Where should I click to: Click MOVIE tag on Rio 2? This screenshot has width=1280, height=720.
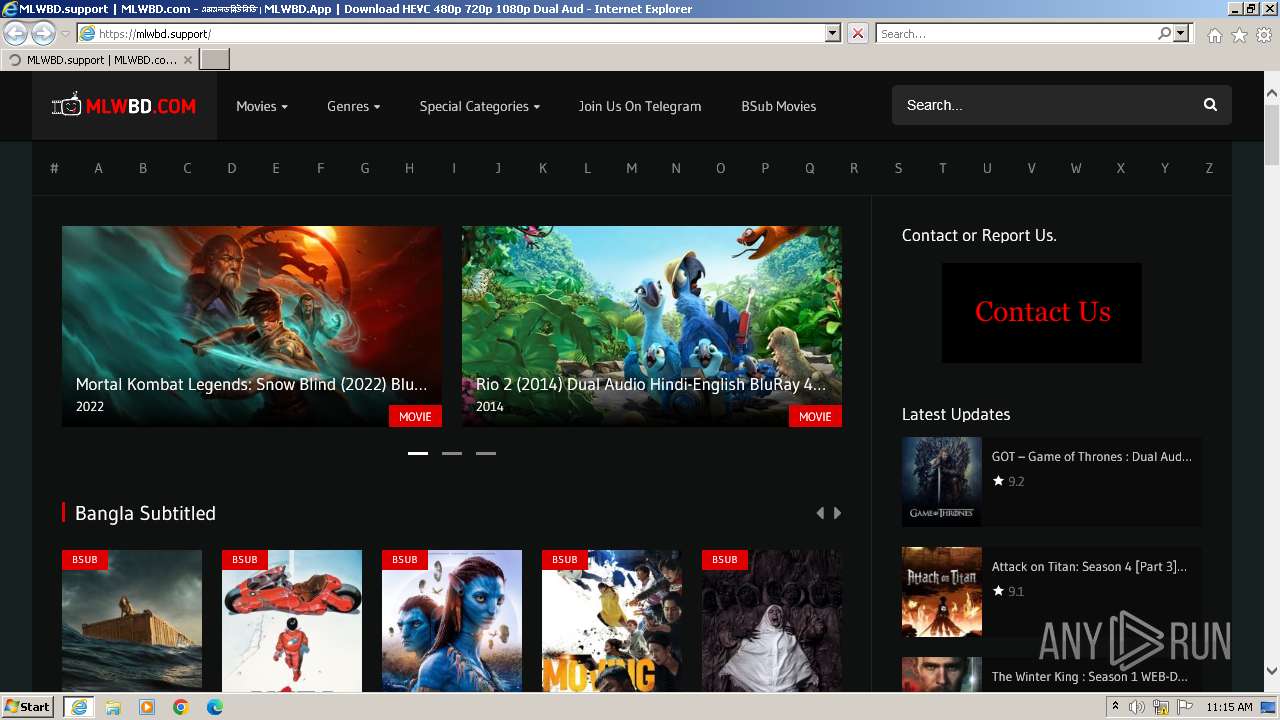click(x=815, y=416)
